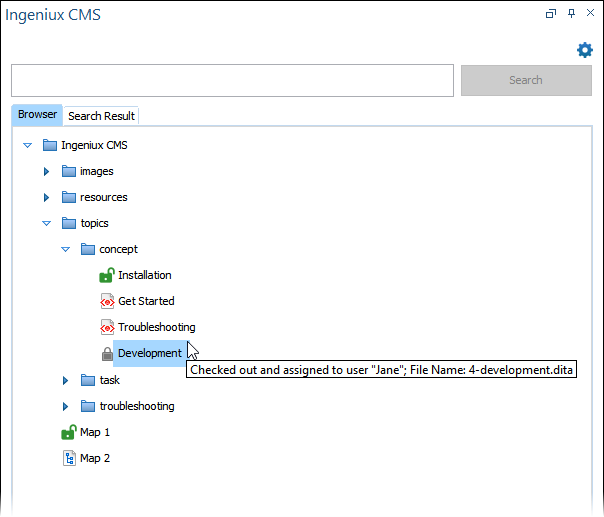Screen dimensions: 604x517
Task: Click the gray lock icon beside Development
Action: click(107, 354)
